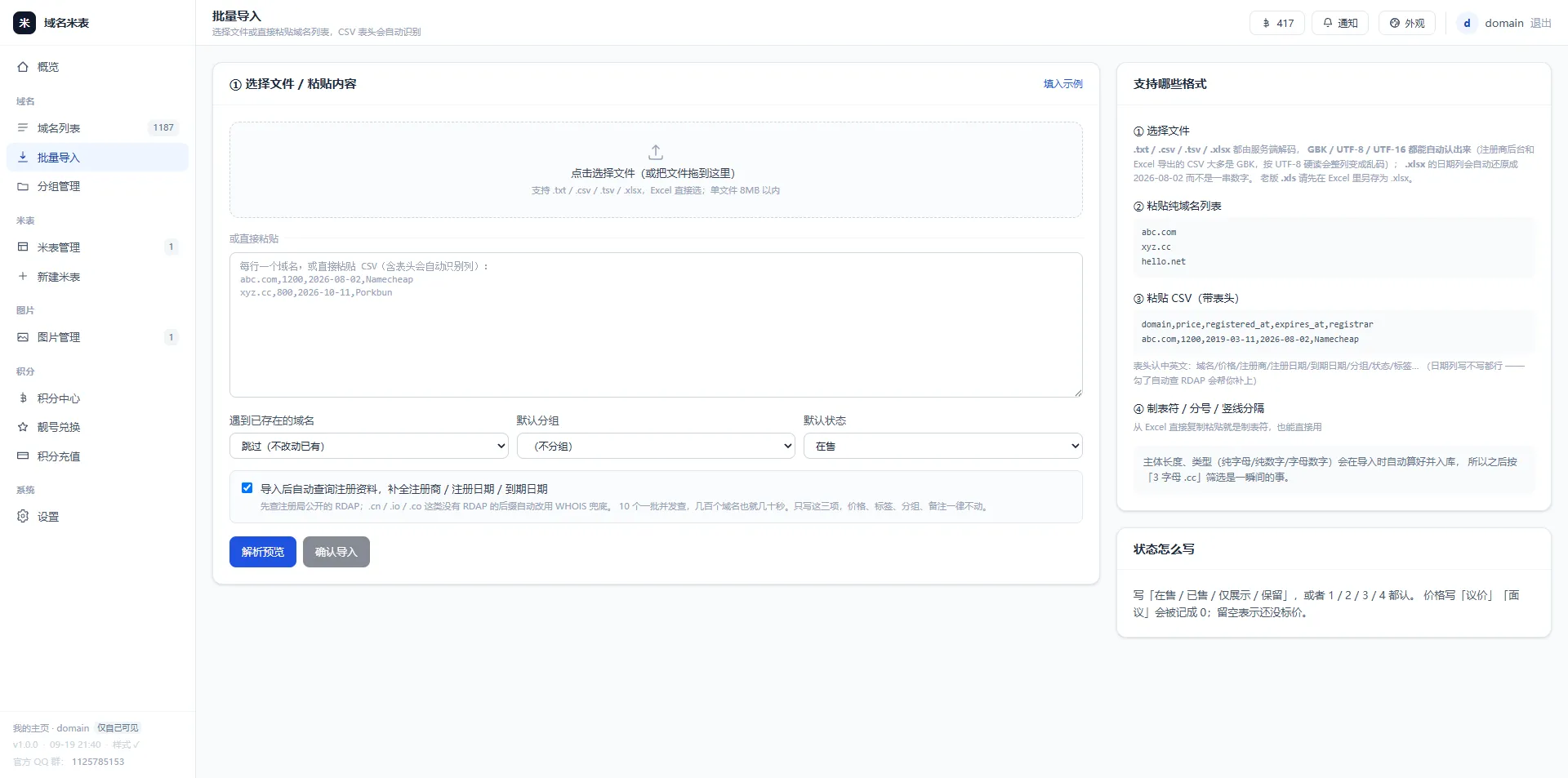This screenshot has height=778, width=1568.
Task: Open 米表管理 in the sidebar
Action: click(x=97, y=247)
